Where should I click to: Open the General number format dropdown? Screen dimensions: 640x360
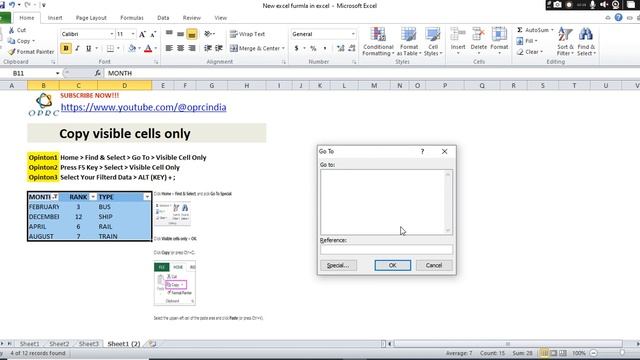pos(353,34)
